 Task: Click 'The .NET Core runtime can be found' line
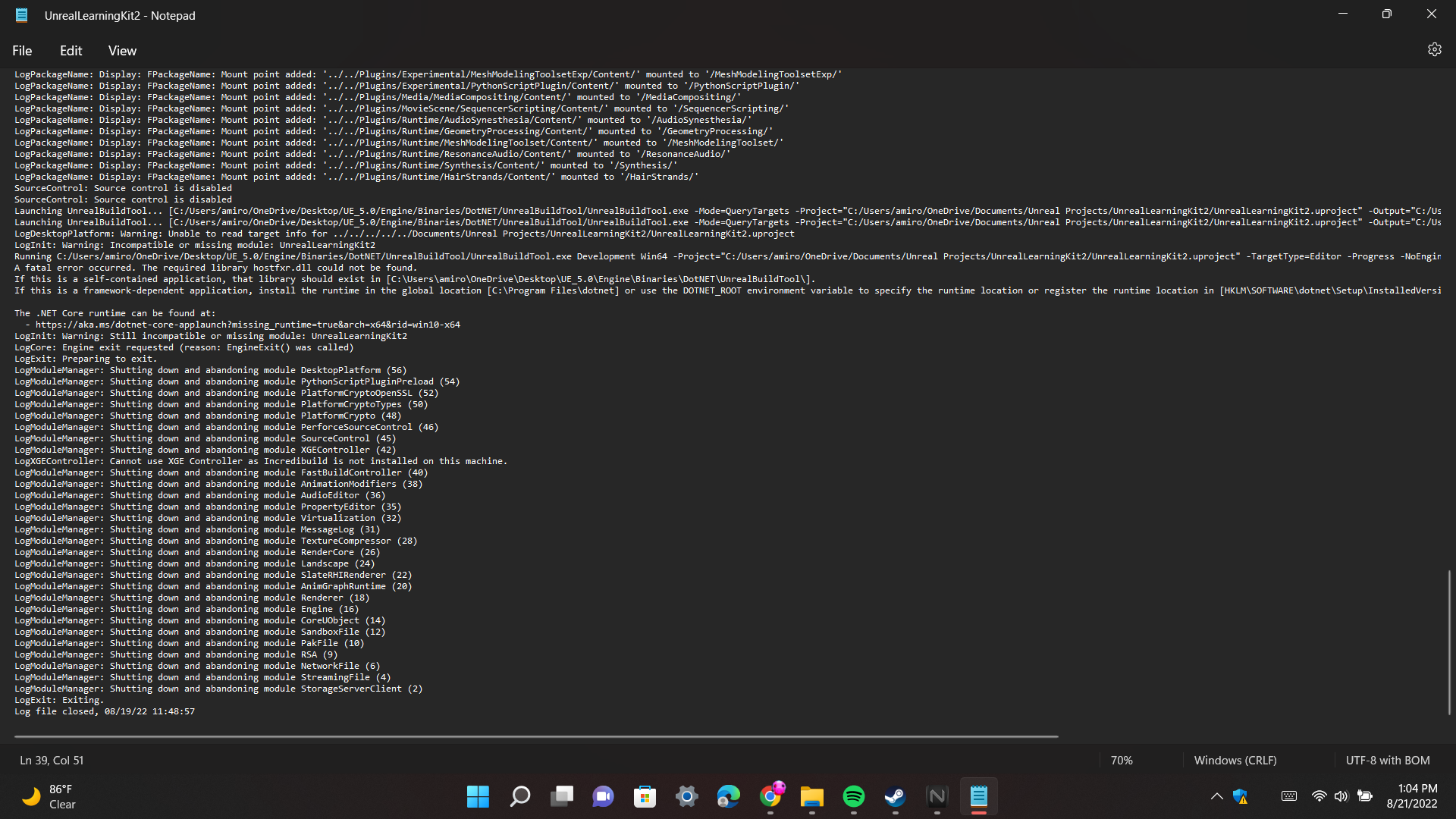click(115, 313)
